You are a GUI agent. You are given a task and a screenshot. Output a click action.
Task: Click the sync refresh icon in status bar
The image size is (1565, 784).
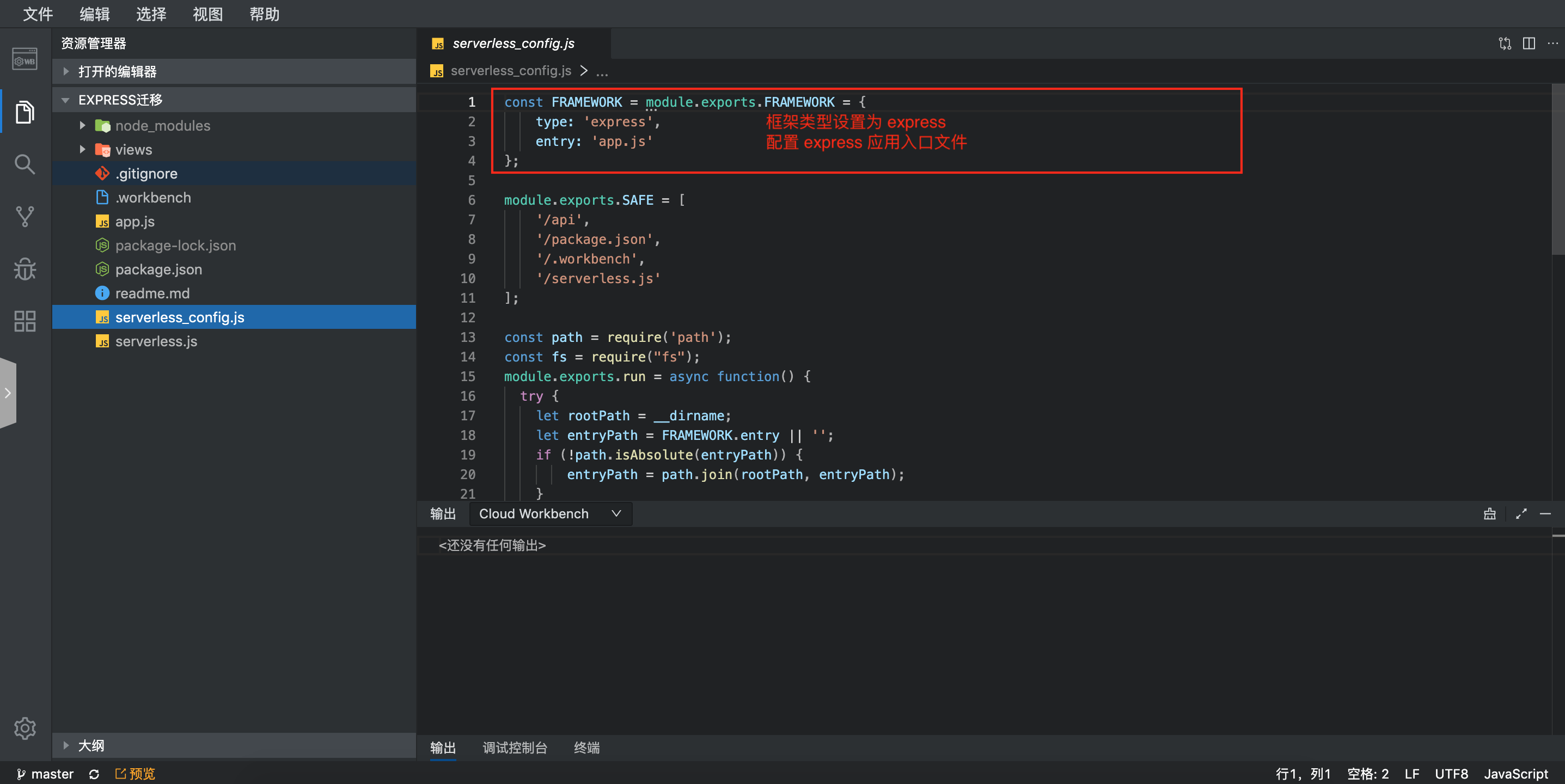coord(94,774)
